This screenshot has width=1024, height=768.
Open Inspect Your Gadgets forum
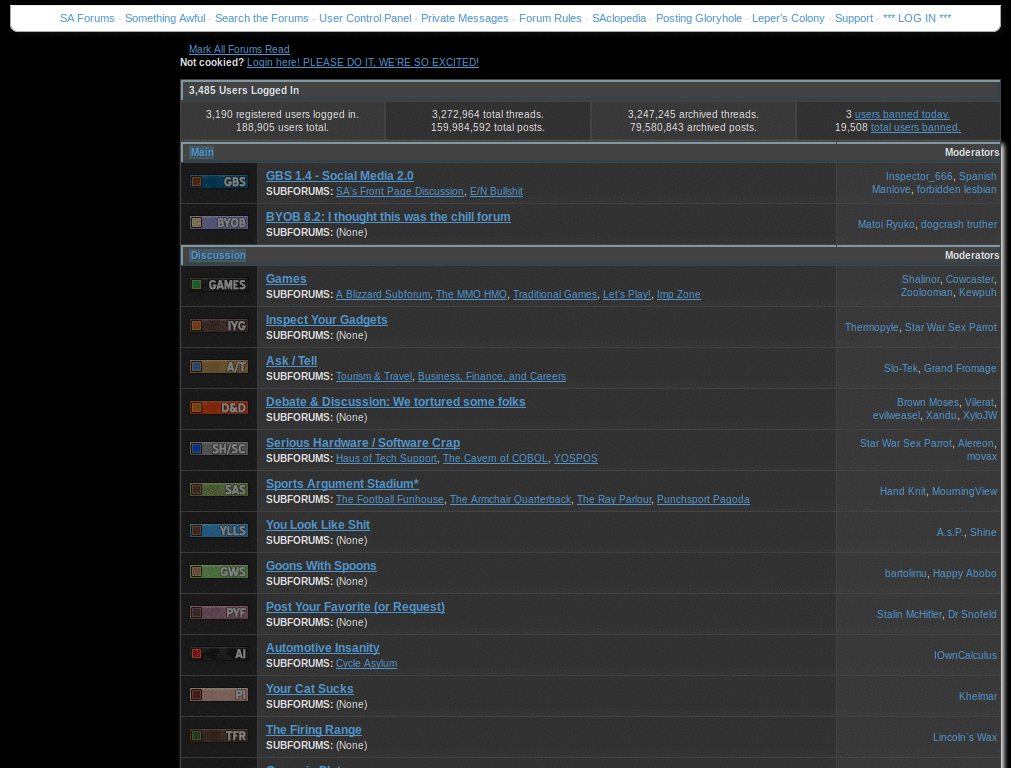click(x=327, y=320)
